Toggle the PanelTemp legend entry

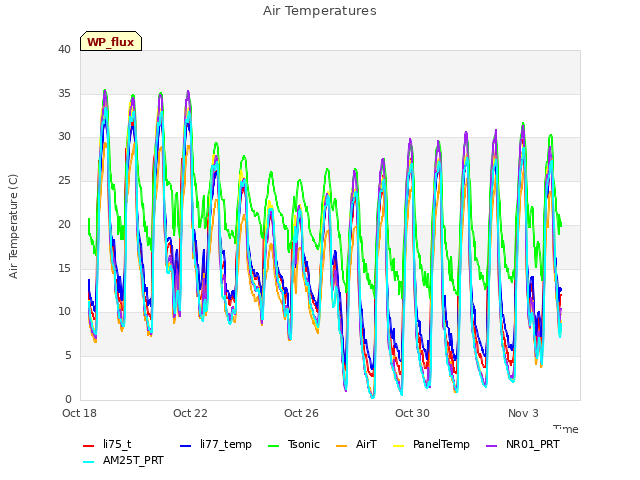[x=431, y=444]
